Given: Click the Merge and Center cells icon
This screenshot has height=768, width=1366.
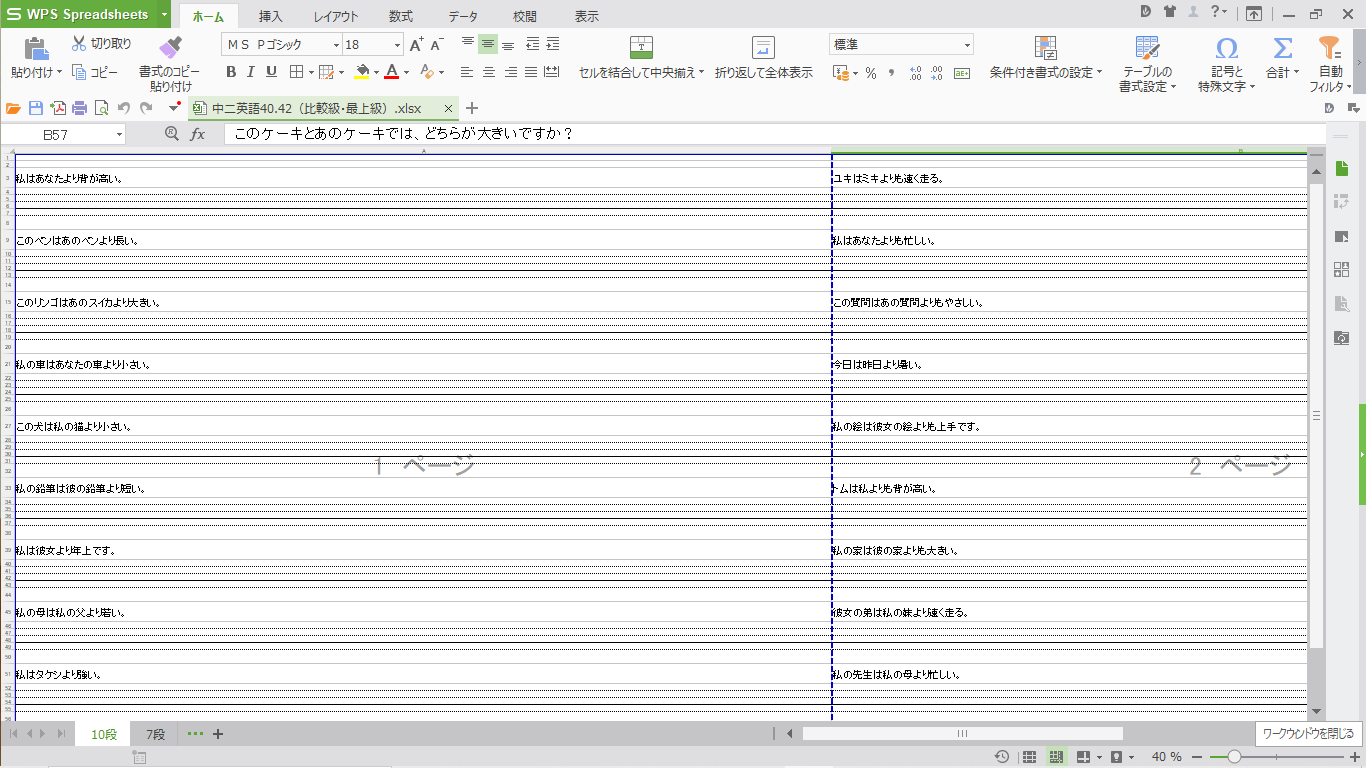Looking at the screenshot, I should 641,47.
